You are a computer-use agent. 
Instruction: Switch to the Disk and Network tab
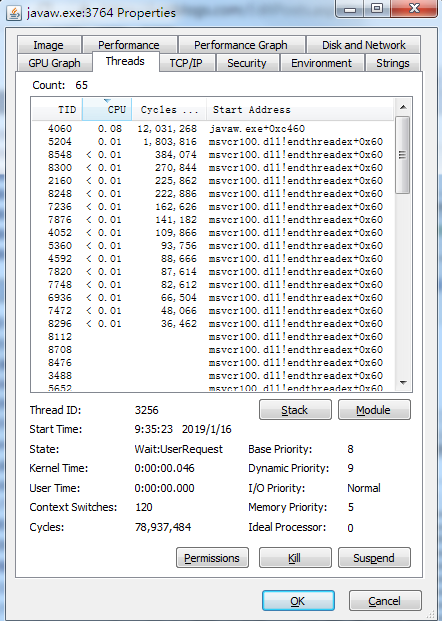pyautogui.click(x=364, y=45)
